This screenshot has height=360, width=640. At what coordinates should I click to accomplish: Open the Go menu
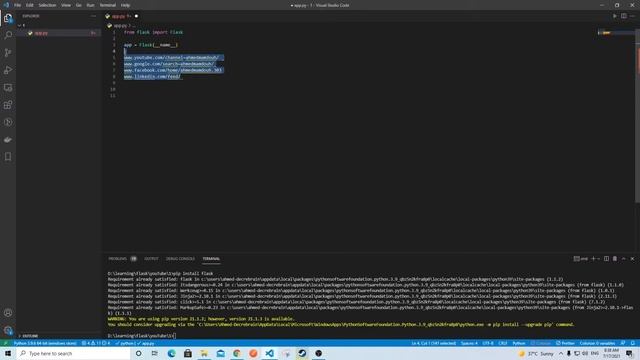[x=78, y=5]
